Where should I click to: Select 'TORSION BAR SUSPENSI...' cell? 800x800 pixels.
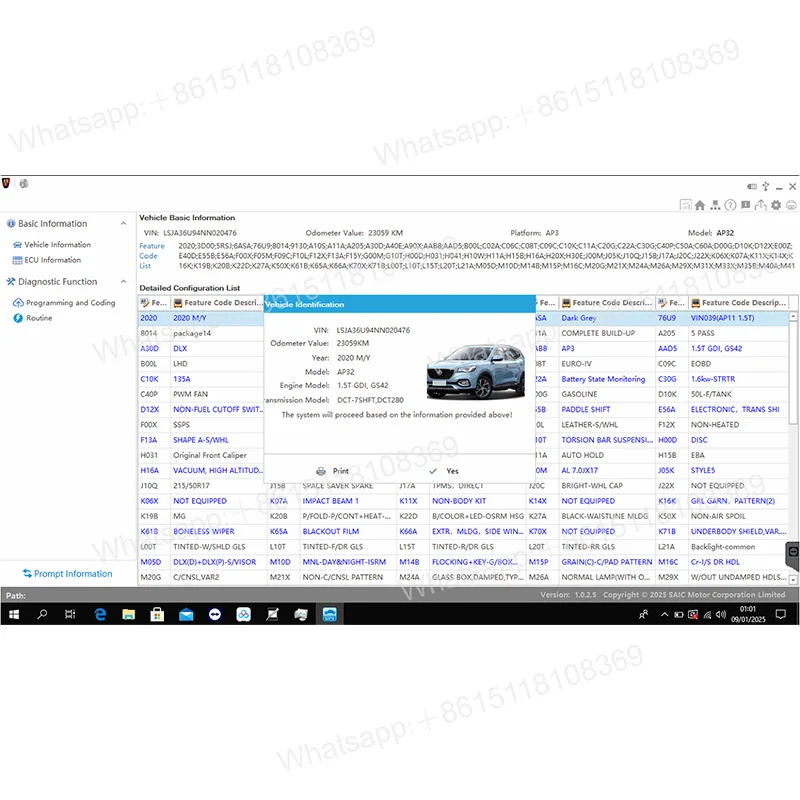pos(607,440)
